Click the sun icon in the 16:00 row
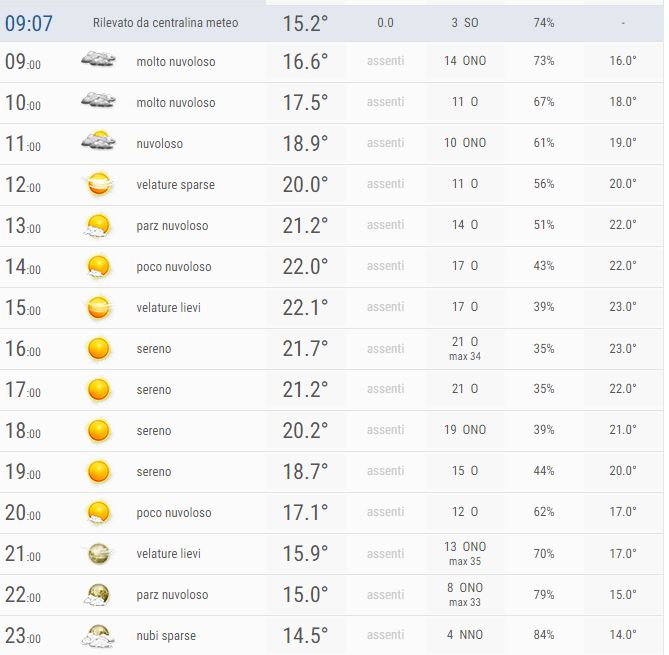 [x=98, y=349]
